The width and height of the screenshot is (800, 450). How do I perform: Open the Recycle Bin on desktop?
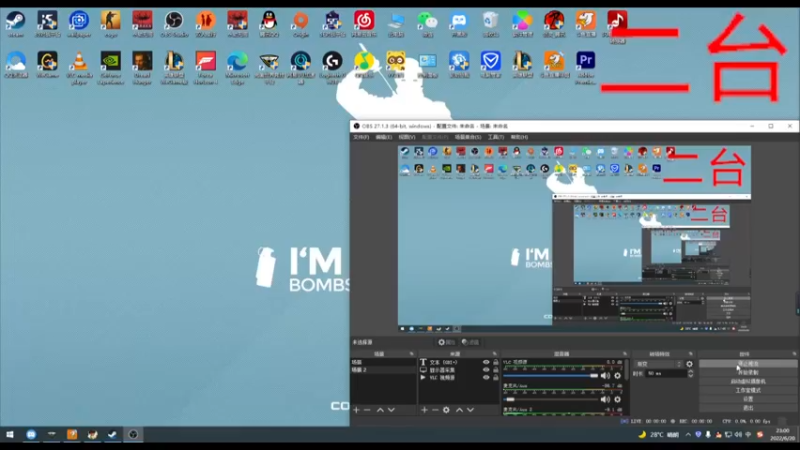pyautogui.click(x=490, y=24)
